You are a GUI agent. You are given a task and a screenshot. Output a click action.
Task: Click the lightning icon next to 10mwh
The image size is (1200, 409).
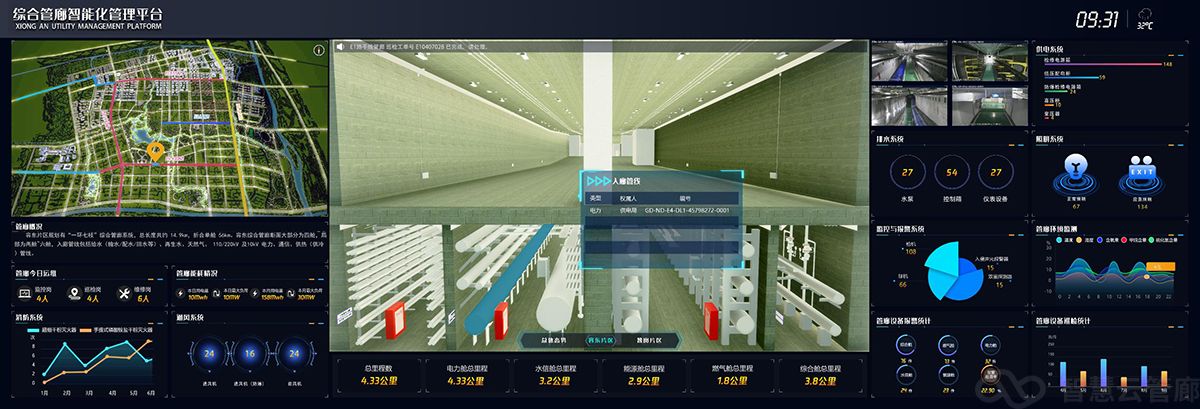point(180,293)
